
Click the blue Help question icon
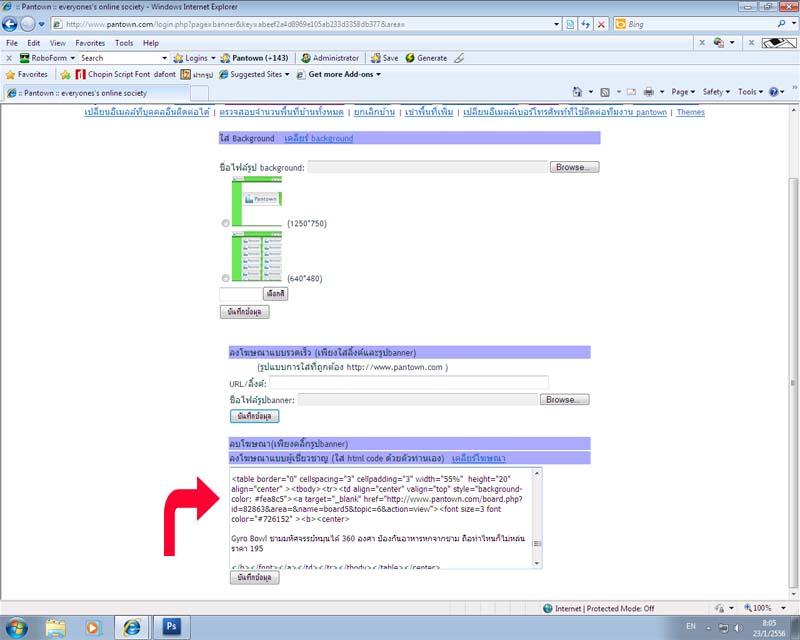tap(773, 92)
